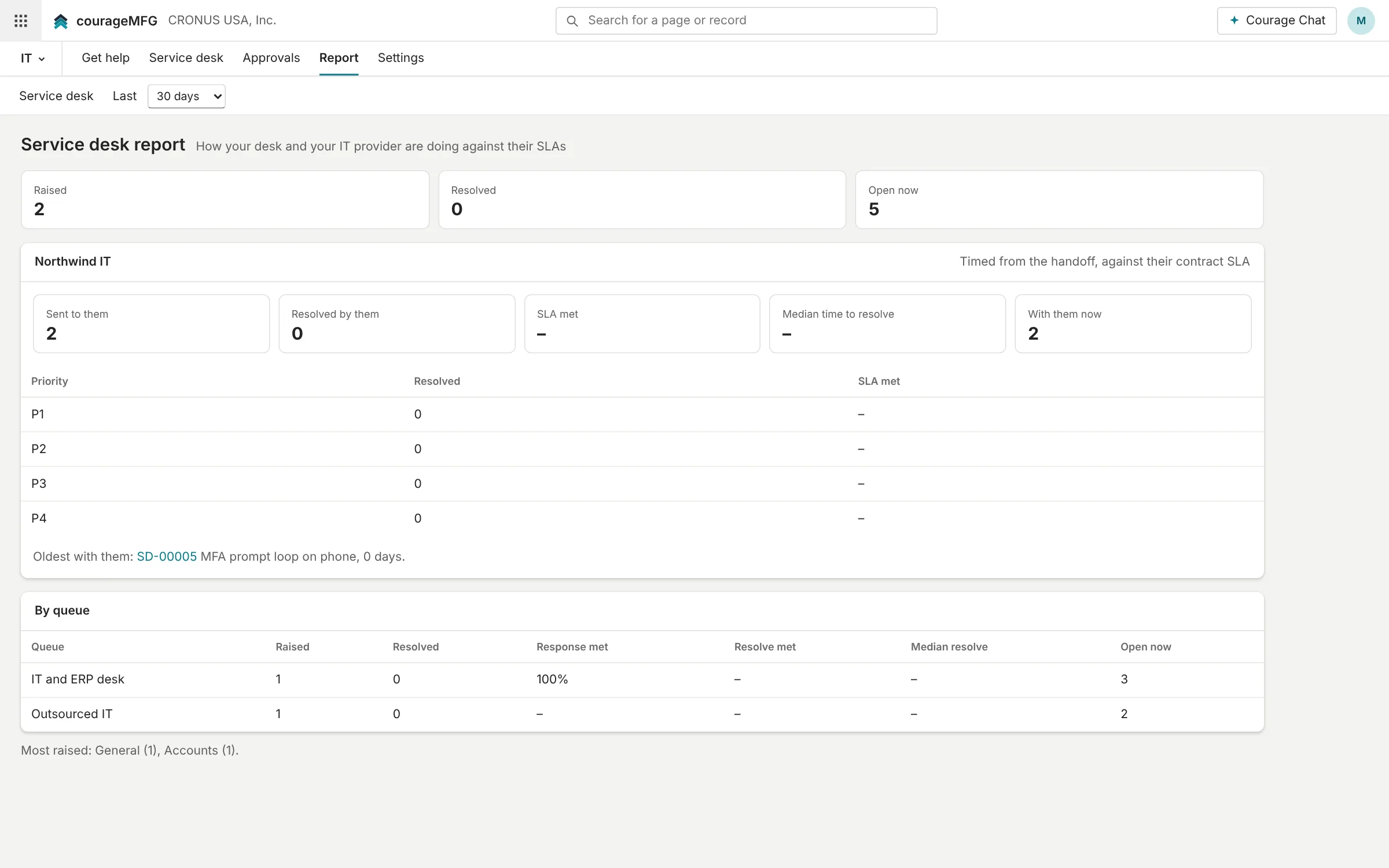Click the Northwind IT heading
The width and height of the screenshot is (1389, 868).
(x=72, y=262)
